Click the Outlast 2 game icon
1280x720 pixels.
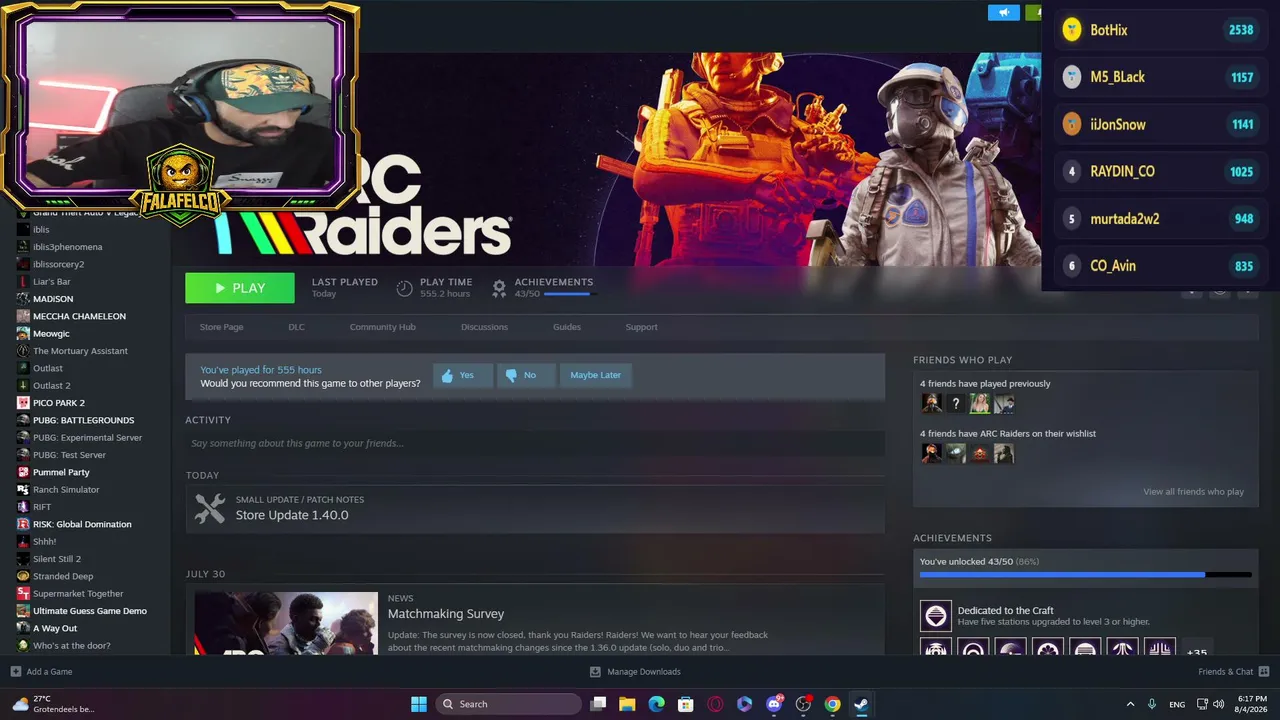[x=23, y=385]
